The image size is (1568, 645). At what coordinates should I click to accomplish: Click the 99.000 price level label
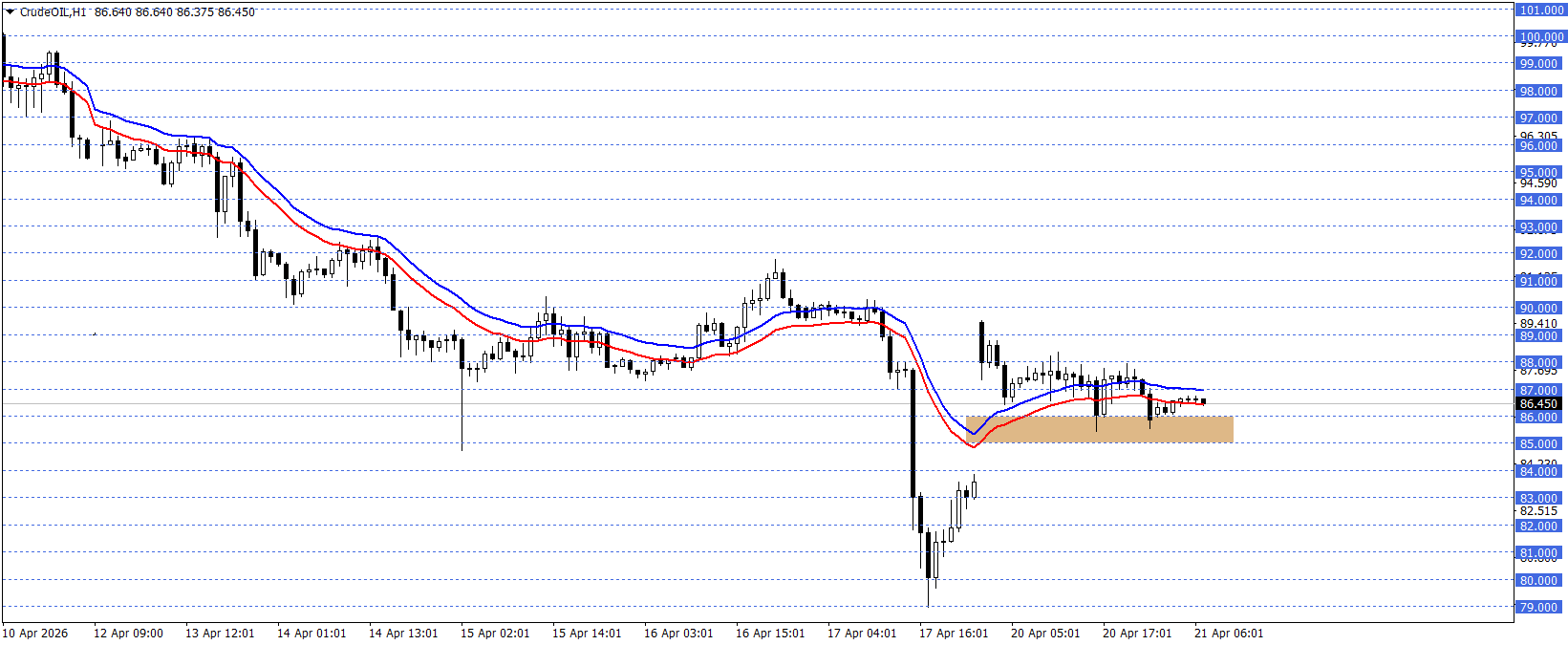(1539, 64)
